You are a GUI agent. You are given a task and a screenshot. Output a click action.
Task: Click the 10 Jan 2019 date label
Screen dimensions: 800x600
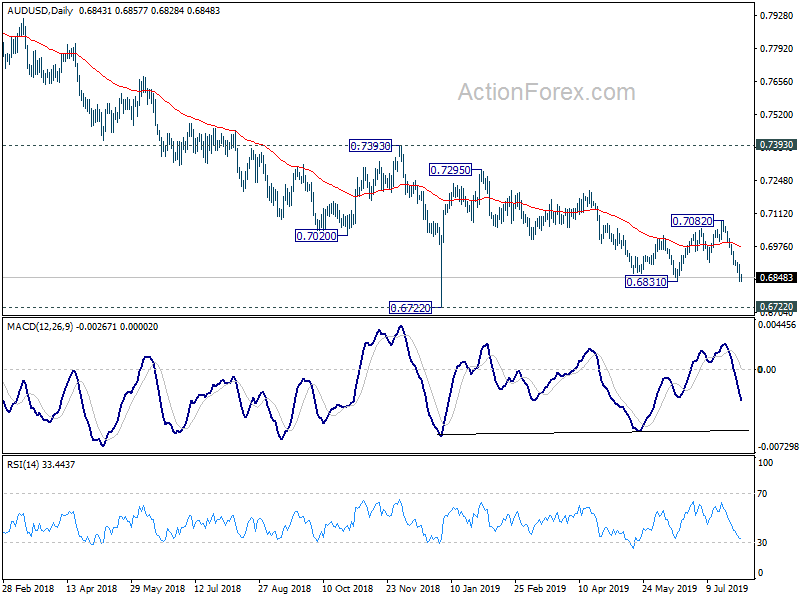coord(475,588)
